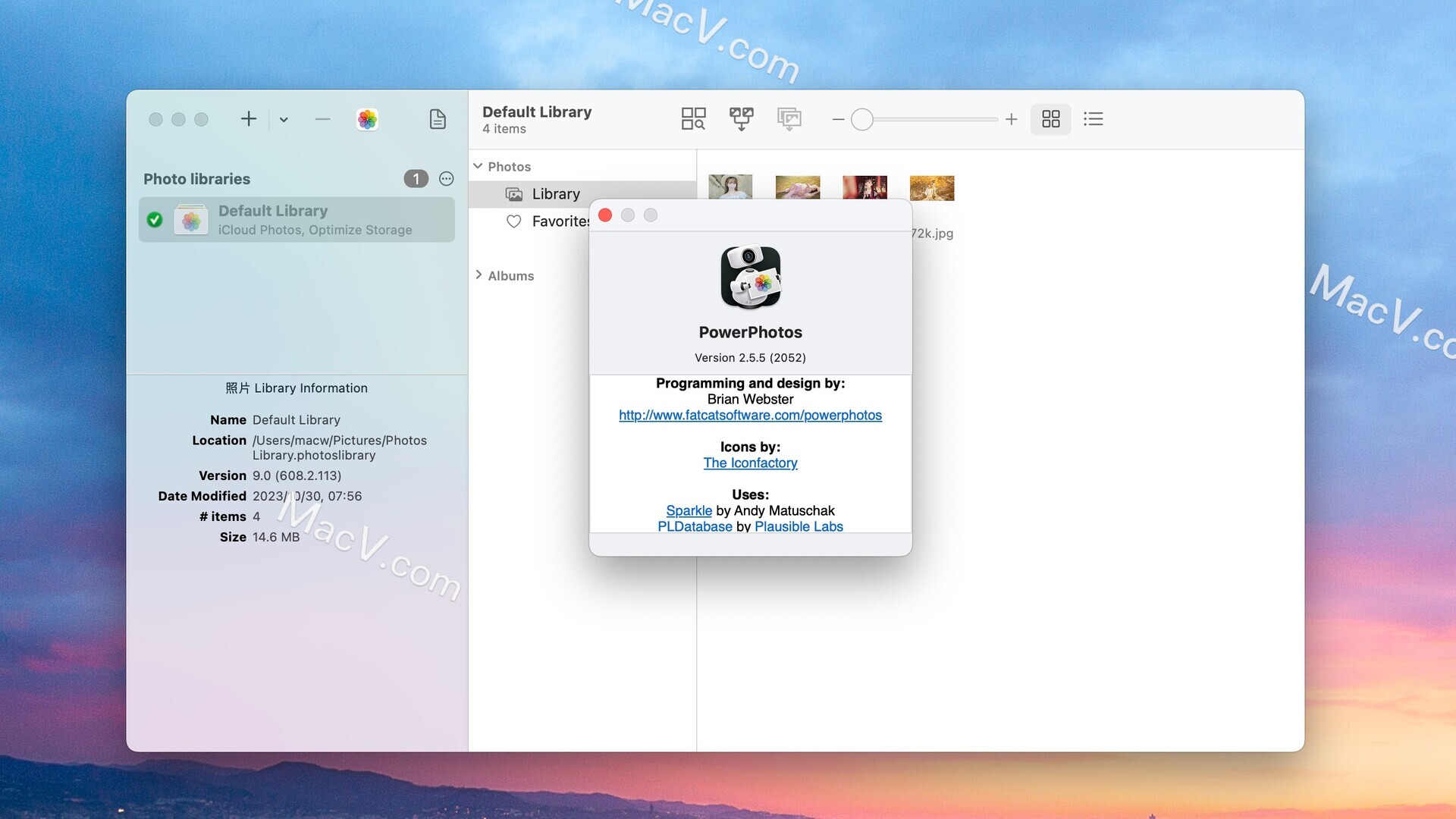Open the third photo thumbnail
The width and height of the screenshot is (1456, 819).
[864, 187]
